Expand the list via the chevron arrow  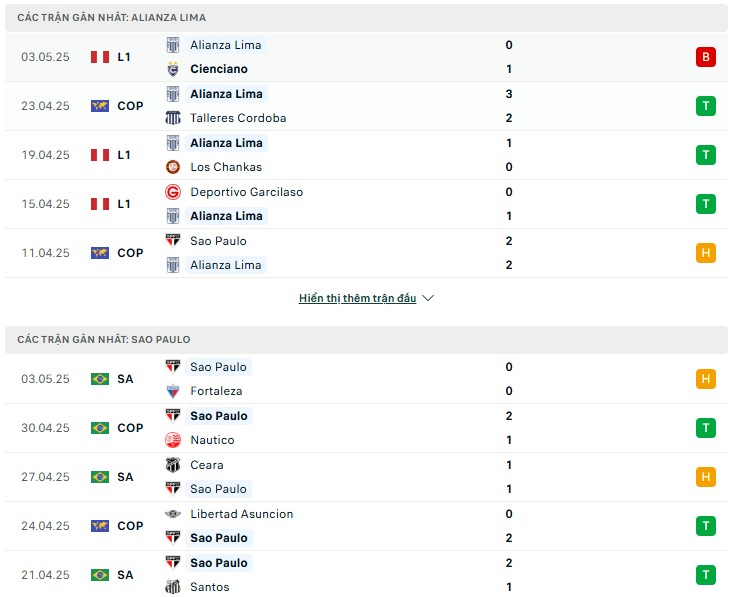(428, 298)
